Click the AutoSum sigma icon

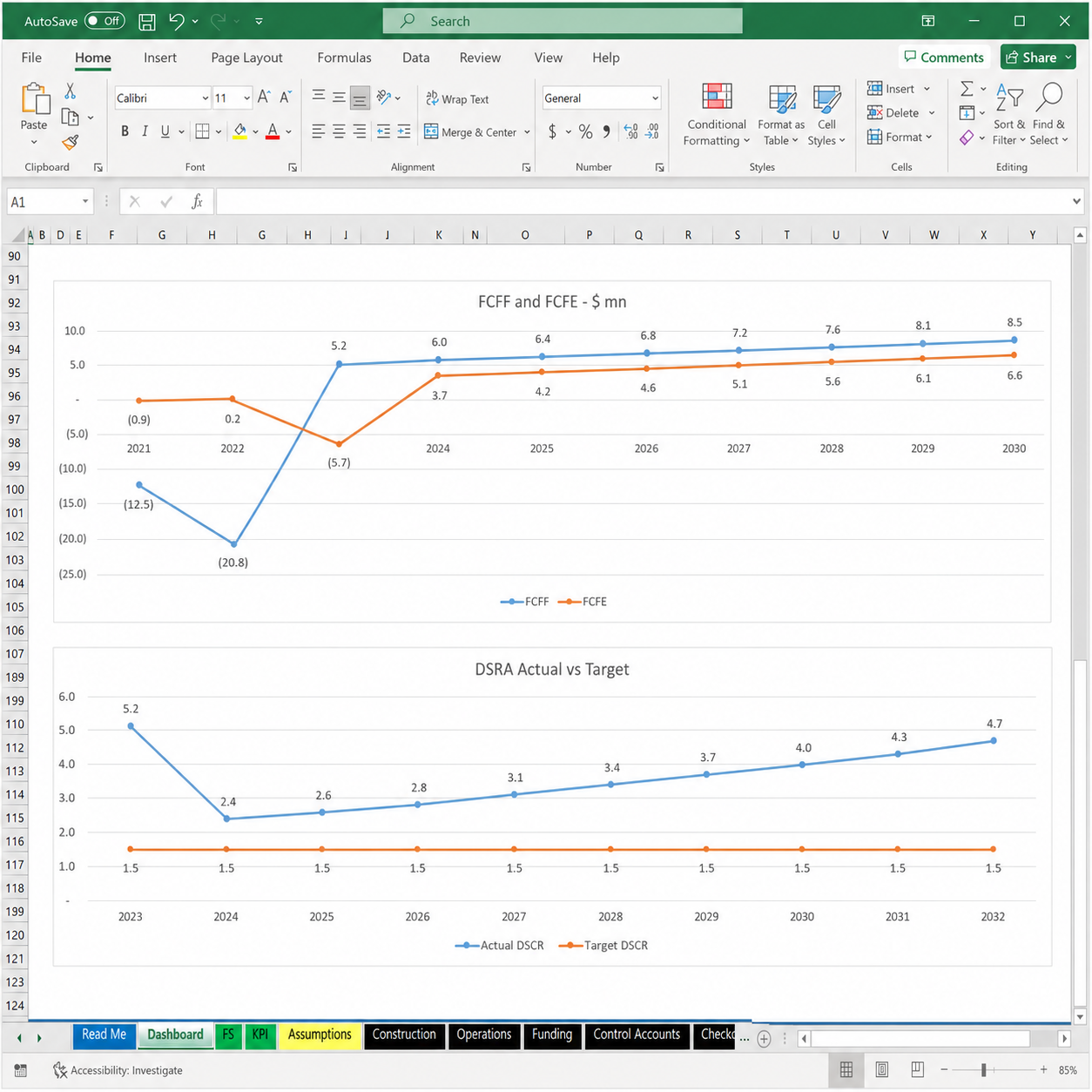(x=967, y=89)
